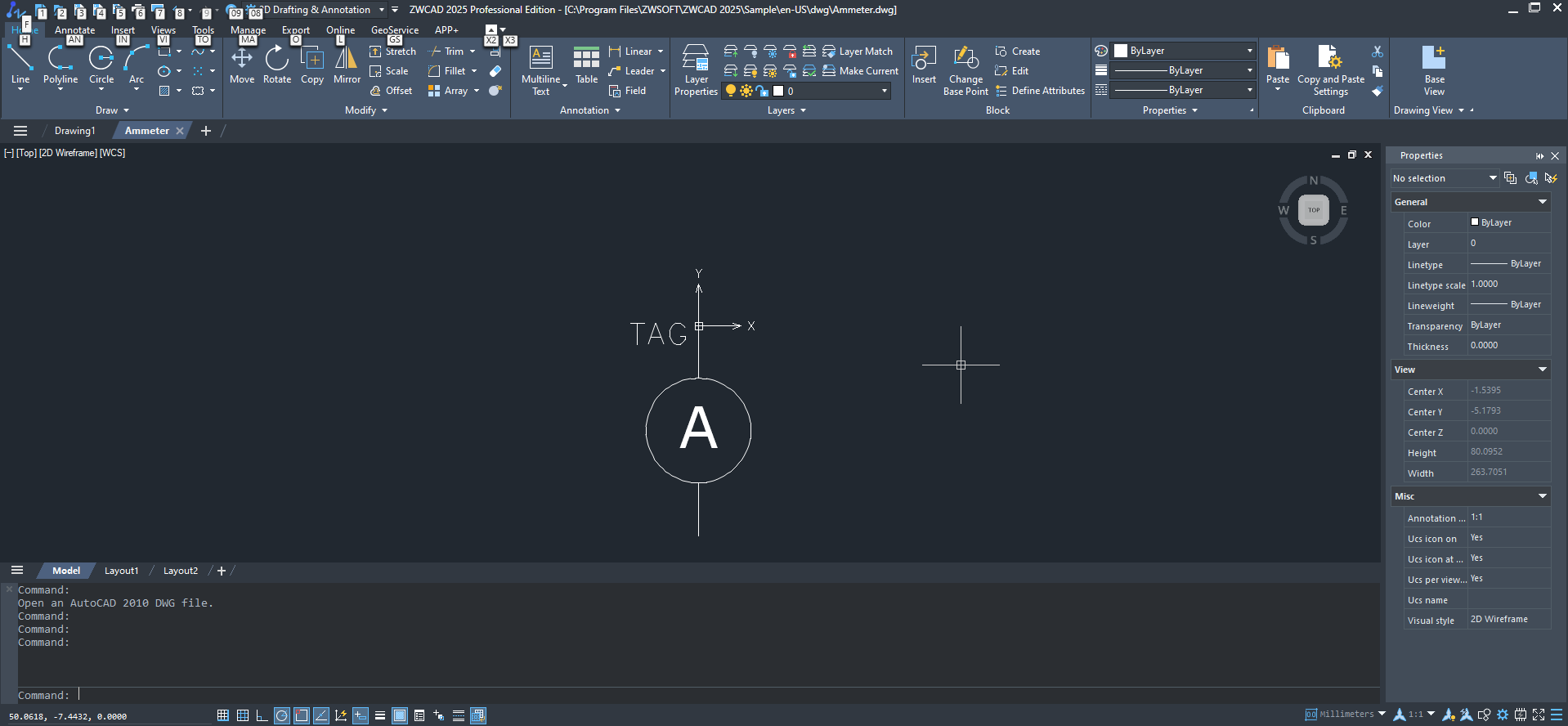Toggle object snap tracking in status bar
This screenshot has width=1568, height=726.
pyautogui.click(x=321, y=715)
